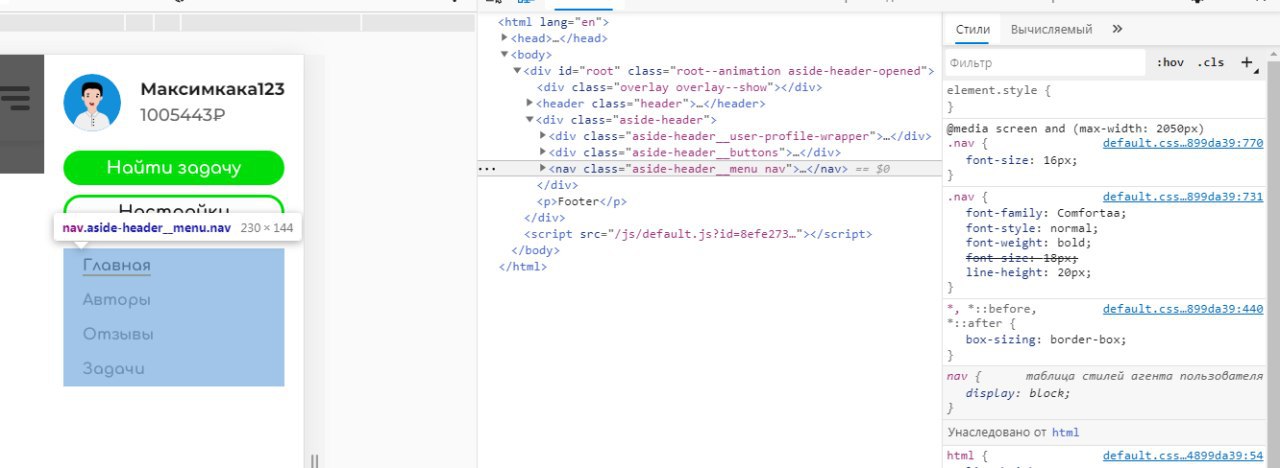The height and width of the screenshot is (468, 1280).
Task: Collapse the div#root node
Action: point(517,71)
